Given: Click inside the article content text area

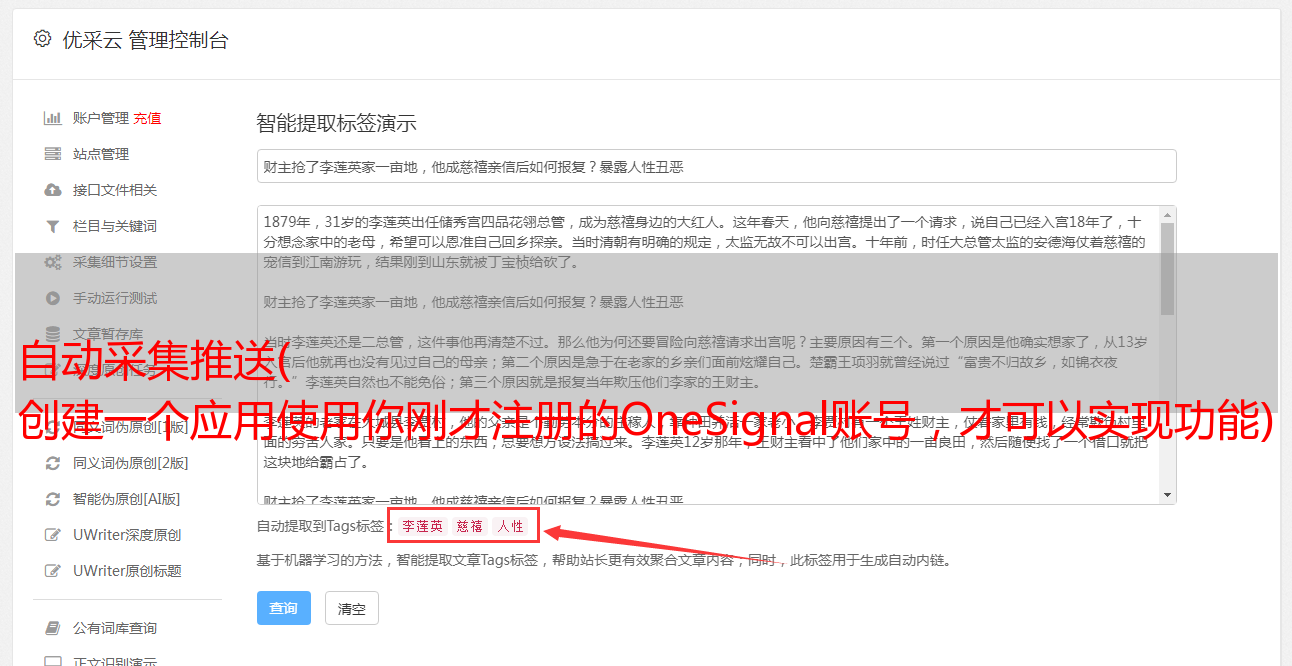Looking at the screenshot, I should 708,355.
